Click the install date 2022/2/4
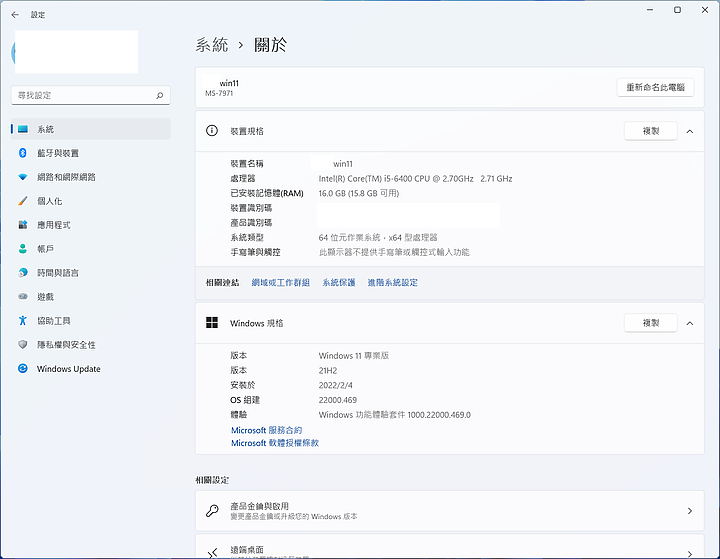 [336, 385]
